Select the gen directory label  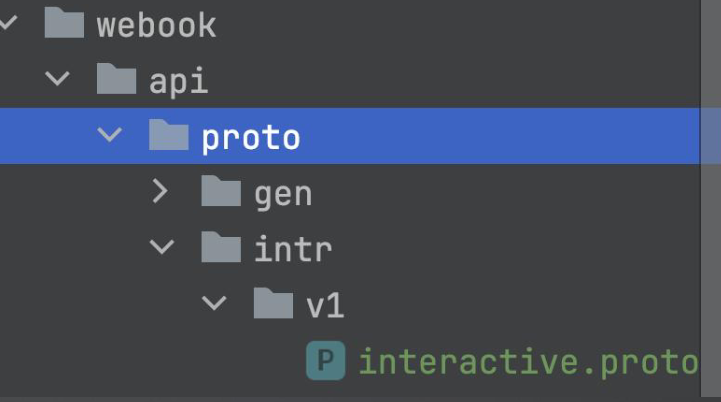tap(283, 195)
